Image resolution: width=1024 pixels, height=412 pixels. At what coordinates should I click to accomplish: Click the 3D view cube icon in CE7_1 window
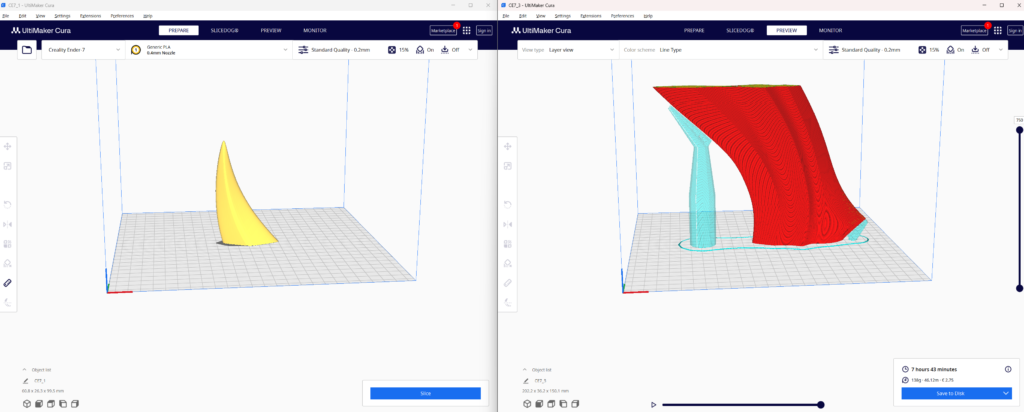point(27,404)
